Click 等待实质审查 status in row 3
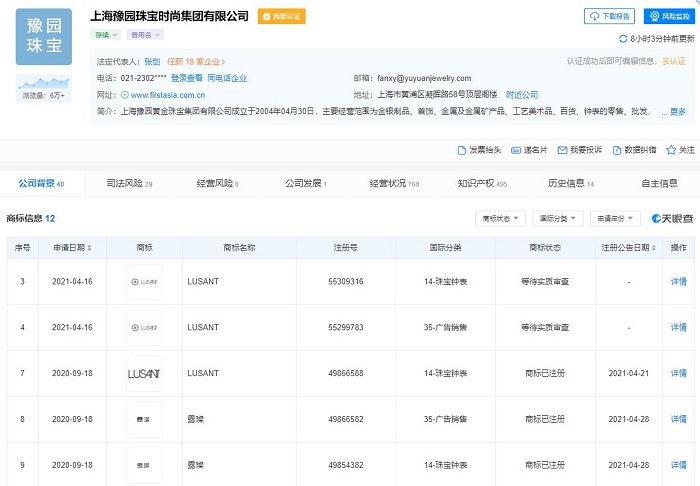 pos(545,282)
